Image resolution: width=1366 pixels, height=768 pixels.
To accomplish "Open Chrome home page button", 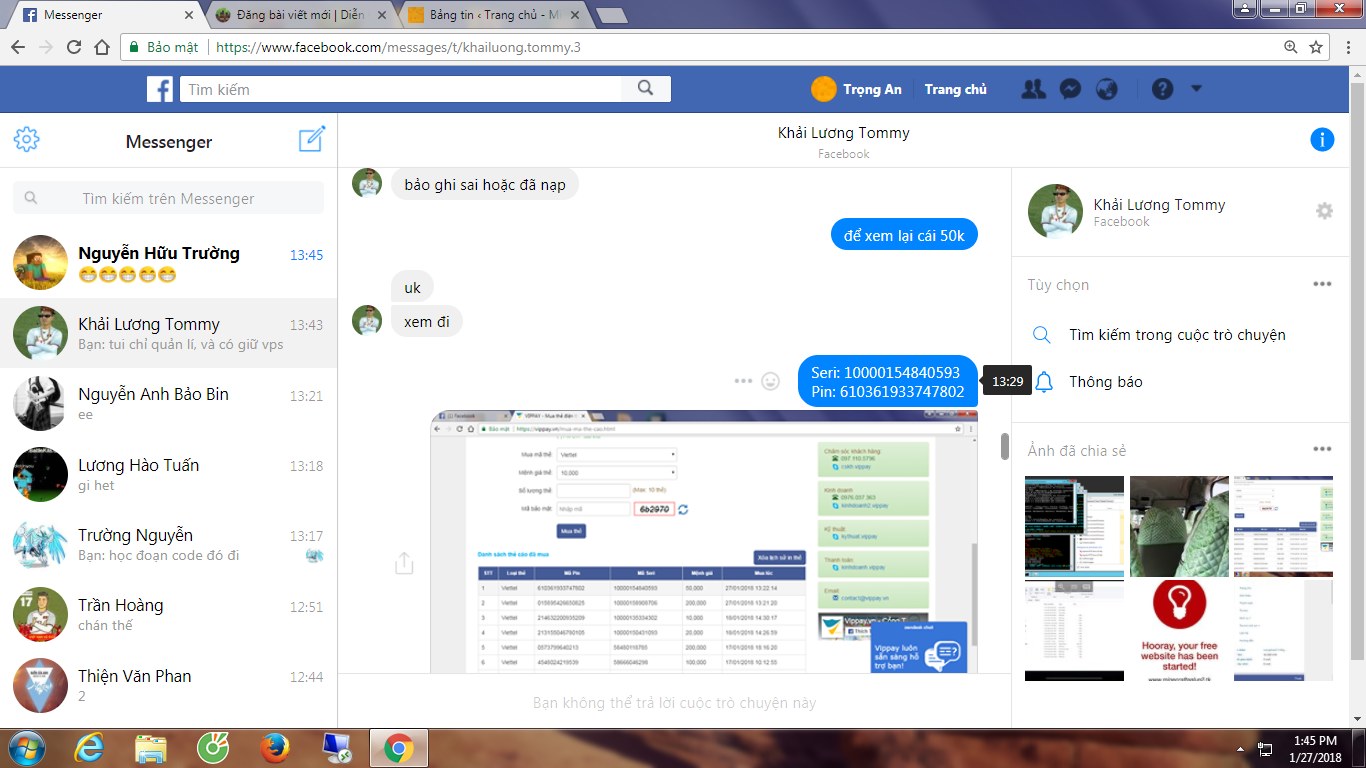I will tap(102, 47).
